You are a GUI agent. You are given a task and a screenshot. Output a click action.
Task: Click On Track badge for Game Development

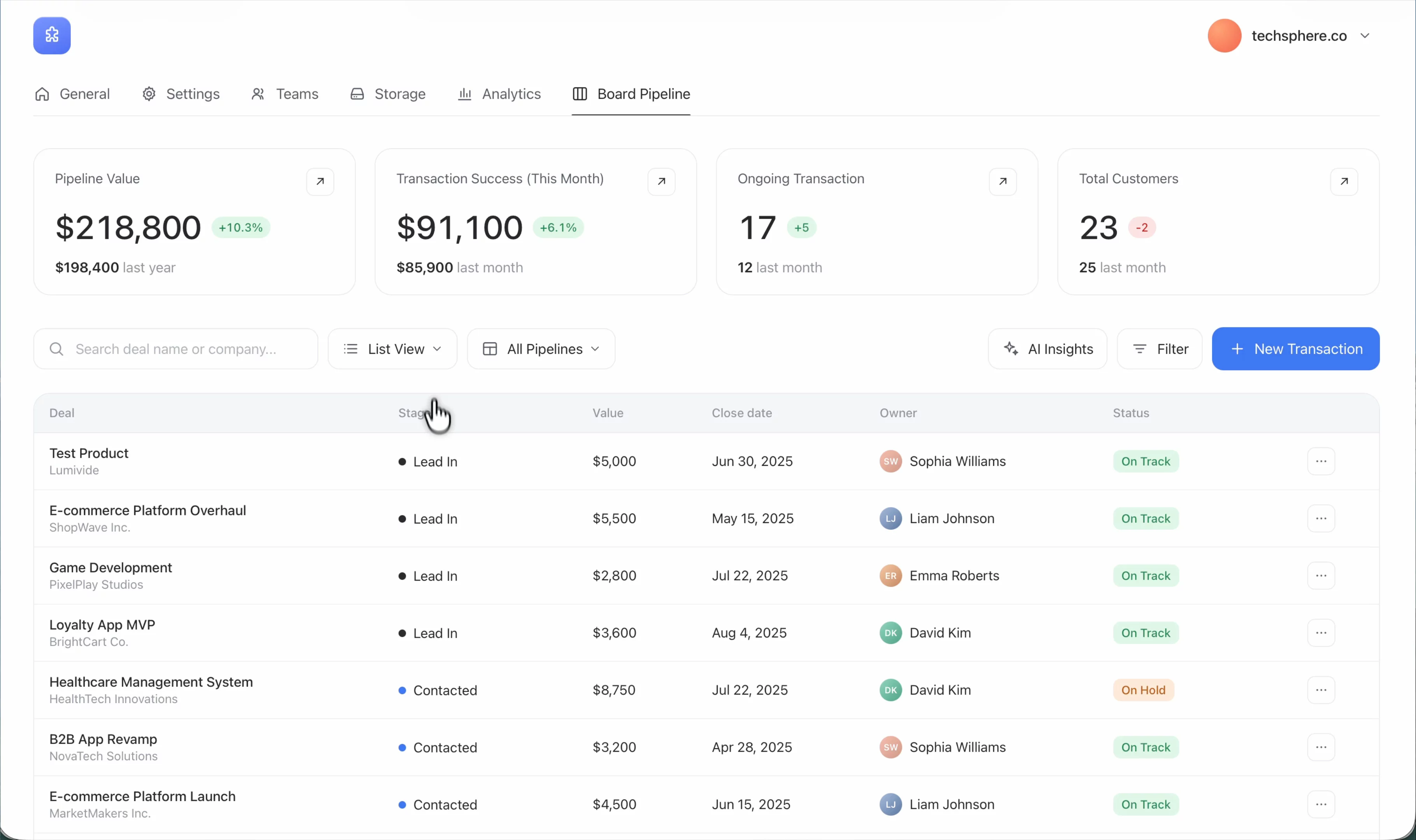[x=1145, y=576]
